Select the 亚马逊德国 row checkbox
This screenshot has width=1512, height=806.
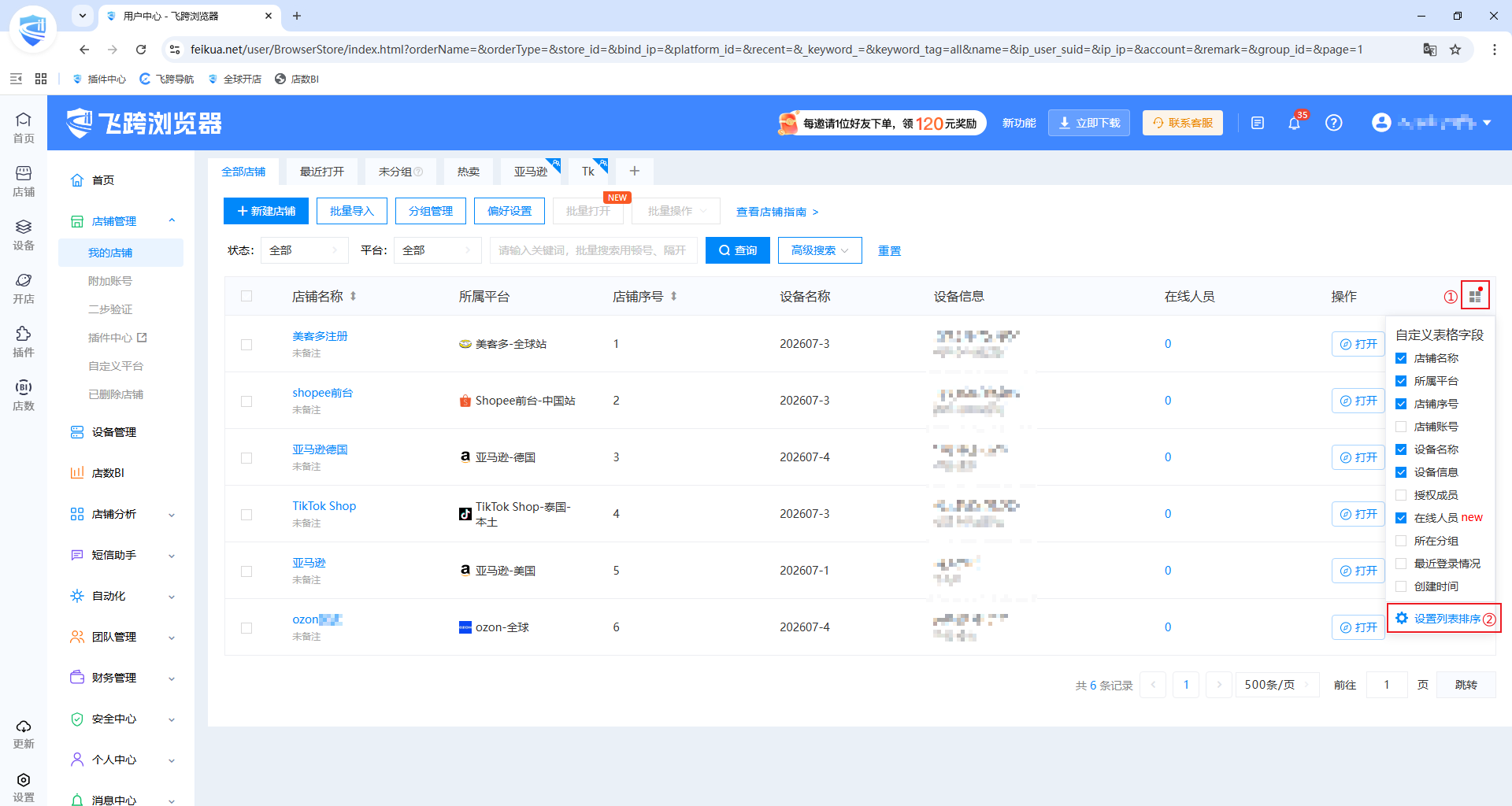coord(246,458)
